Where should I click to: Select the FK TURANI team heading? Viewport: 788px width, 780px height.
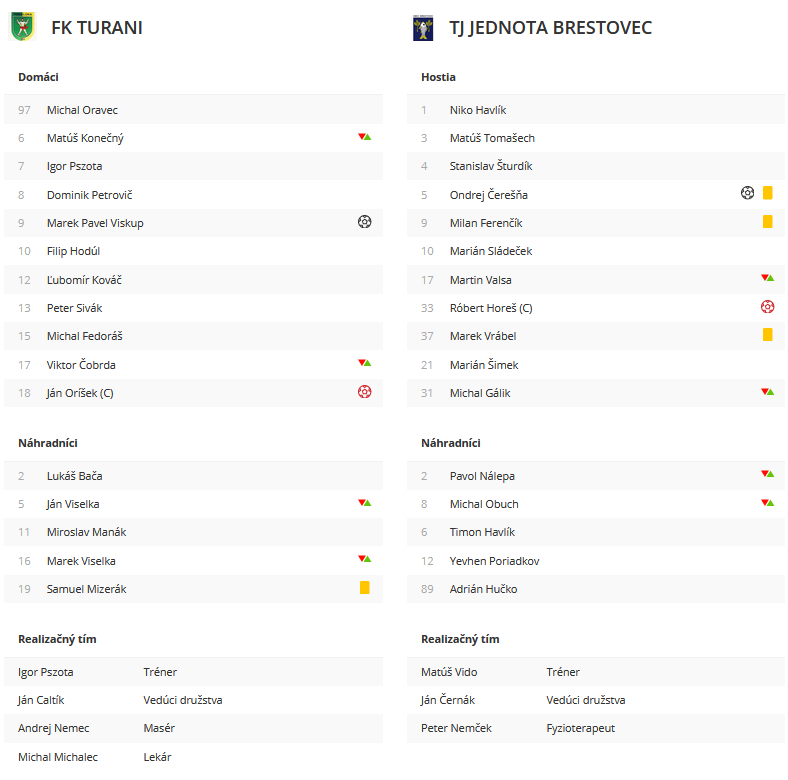tap(97, 28)
